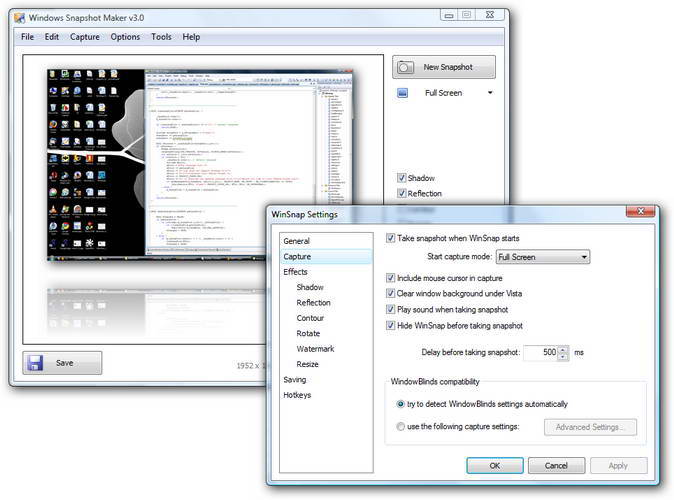The image size is (674, 500).
Task: Click the camera icon on New Snapshot
Action: click(x=405, y=67)
